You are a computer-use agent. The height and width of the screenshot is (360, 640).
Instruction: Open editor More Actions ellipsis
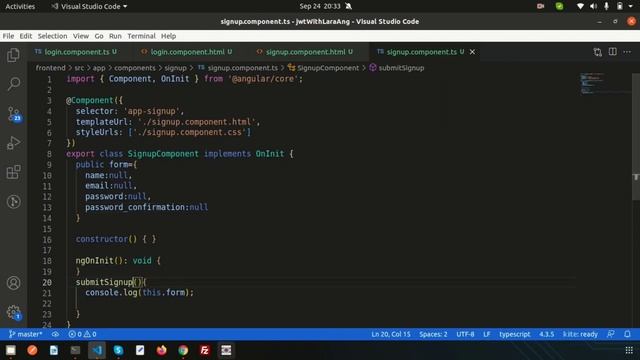click(x=627, y=52)
